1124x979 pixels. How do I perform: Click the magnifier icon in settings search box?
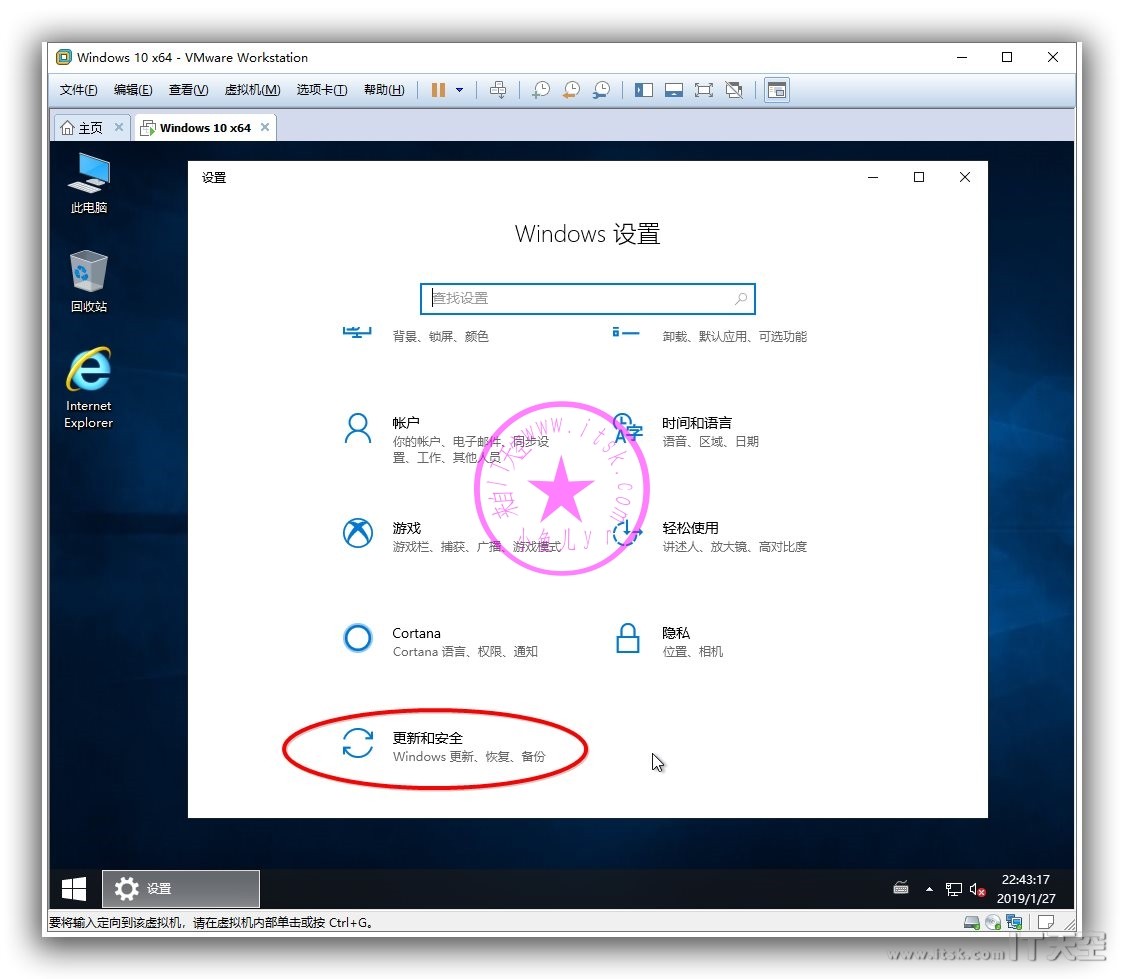click(x=741, y=298)
